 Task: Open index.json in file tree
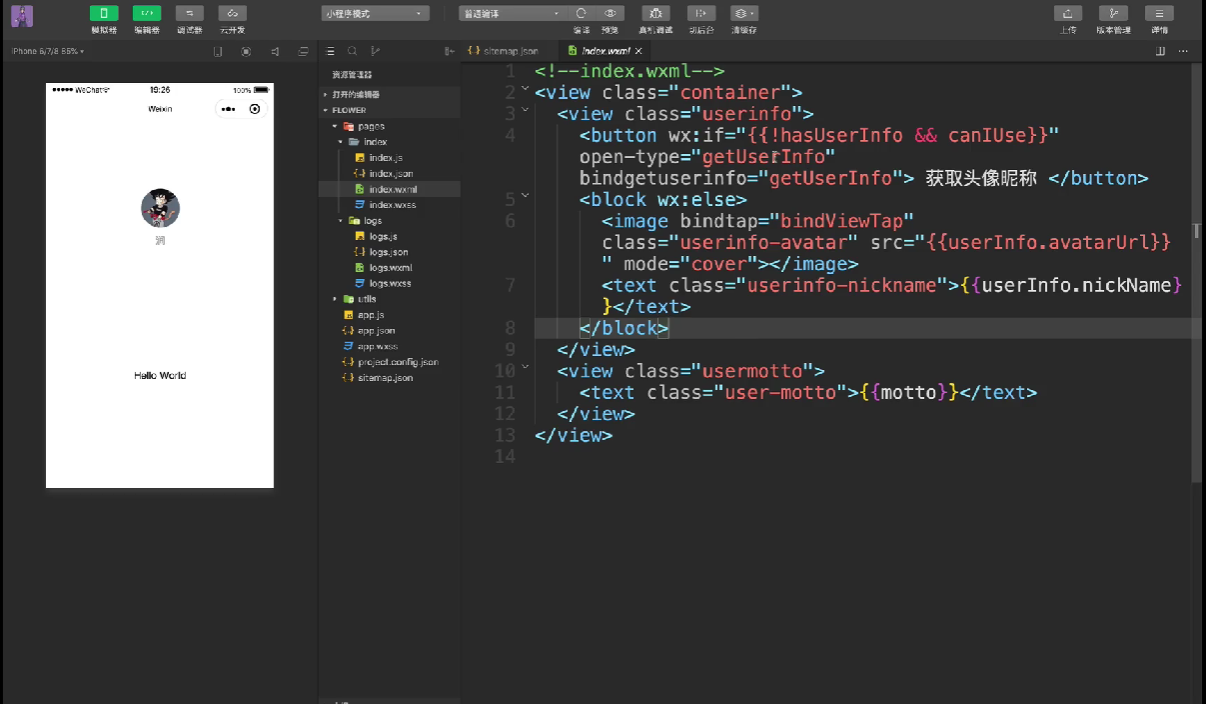tap(389, 173)
